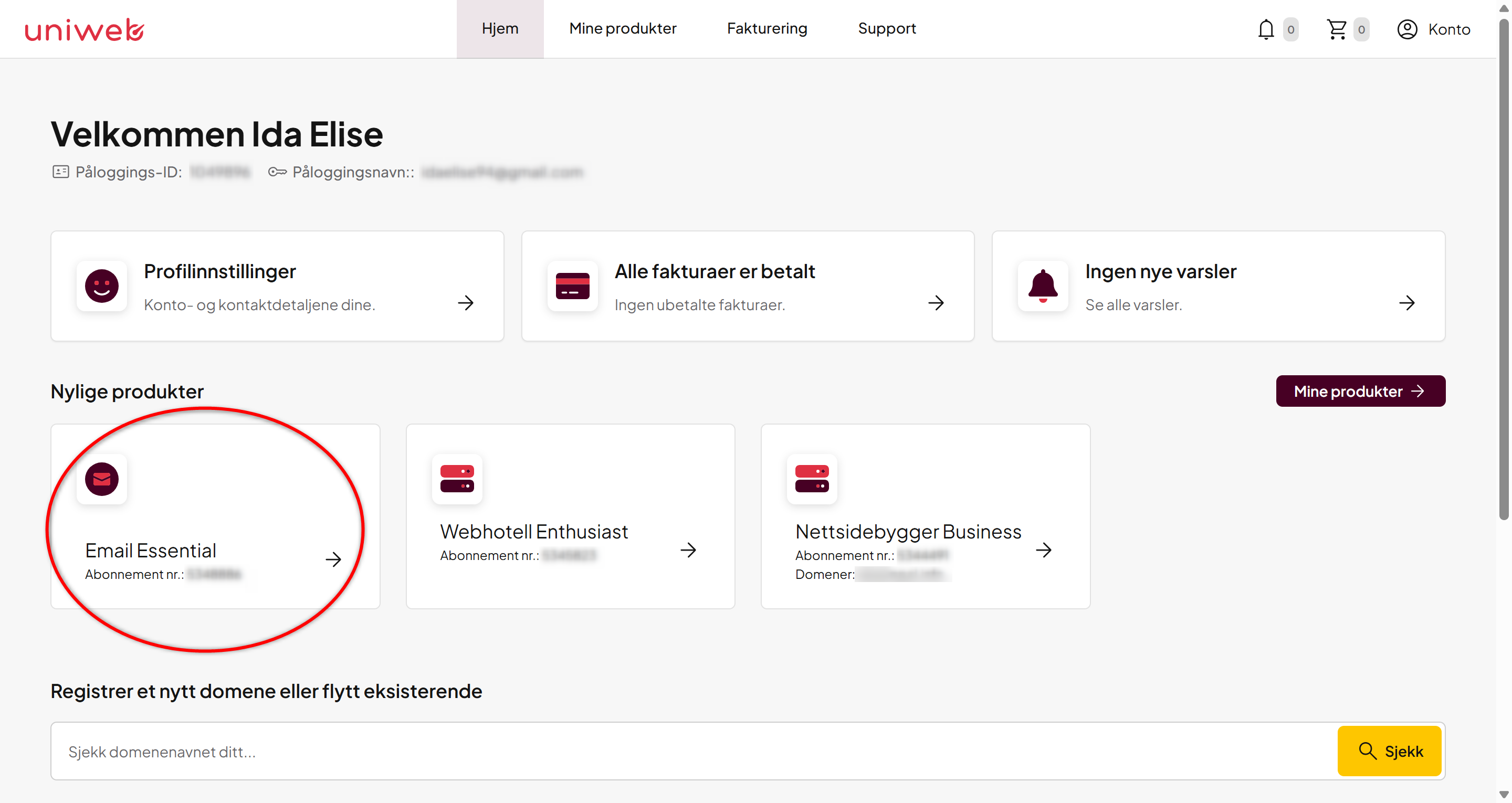Screen dimensions: 1512x803
Task: Open the Profilinnstillinger heading
Action: click(x=219, y=271)
